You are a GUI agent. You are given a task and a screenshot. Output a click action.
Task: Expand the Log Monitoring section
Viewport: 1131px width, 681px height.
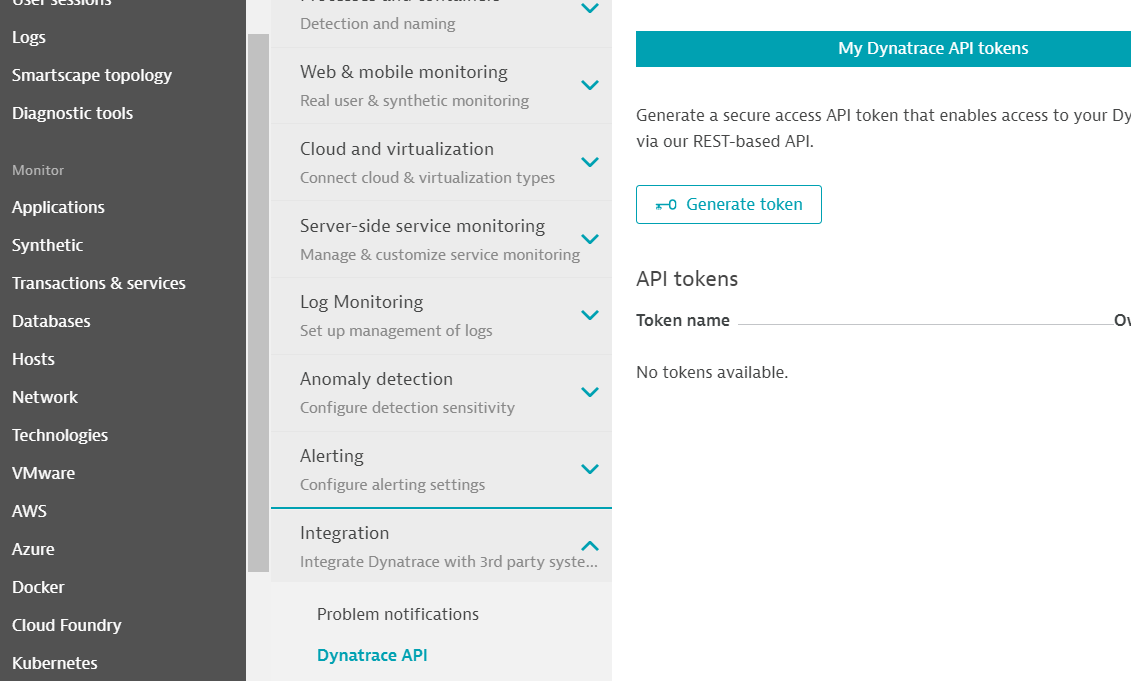(589, 315)
